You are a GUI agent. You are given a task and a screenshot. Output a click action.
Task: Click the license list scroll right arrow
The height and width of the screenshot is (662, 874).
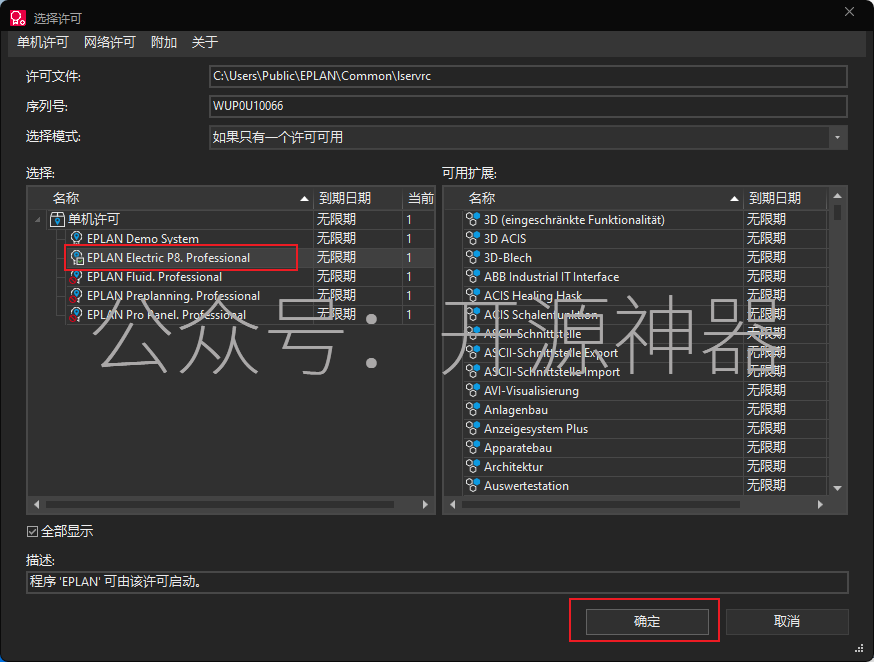pyautogui.click(x=425, y=504)
